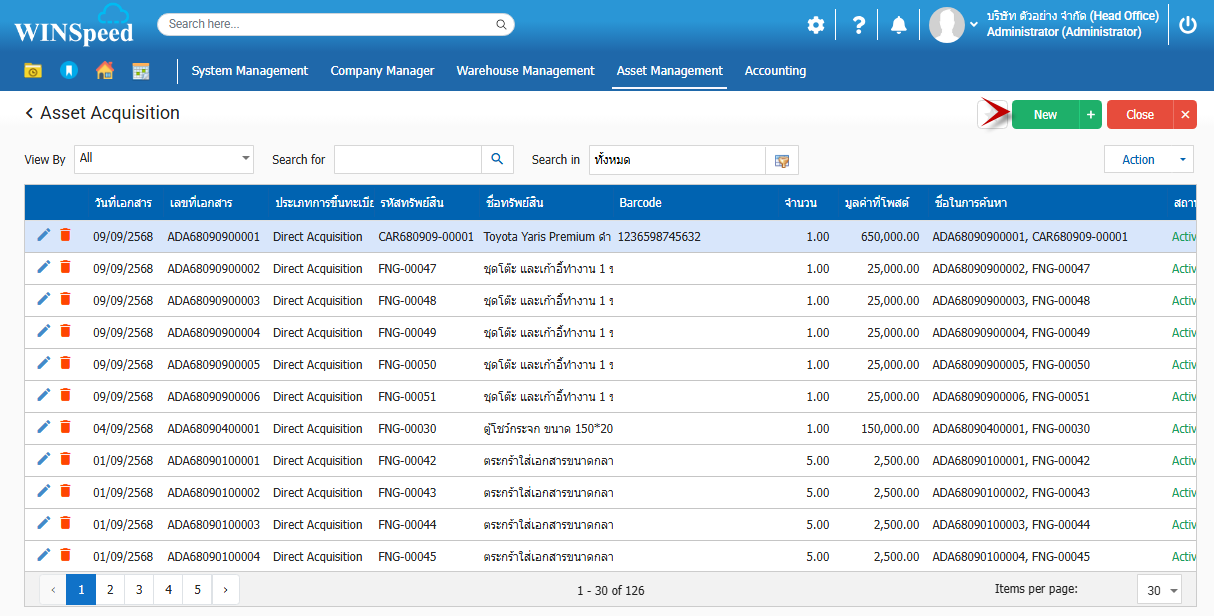Click the back arrow beside Asset Acquisition
Screen dimensions: 1214x616
29,114
